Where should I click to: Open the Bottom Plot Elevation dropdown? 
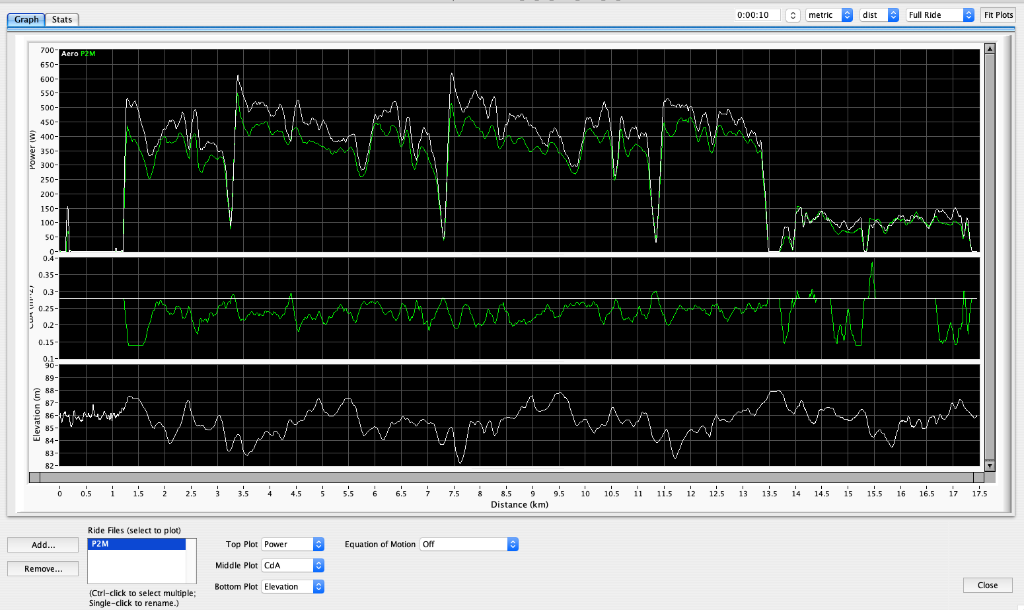293,586
